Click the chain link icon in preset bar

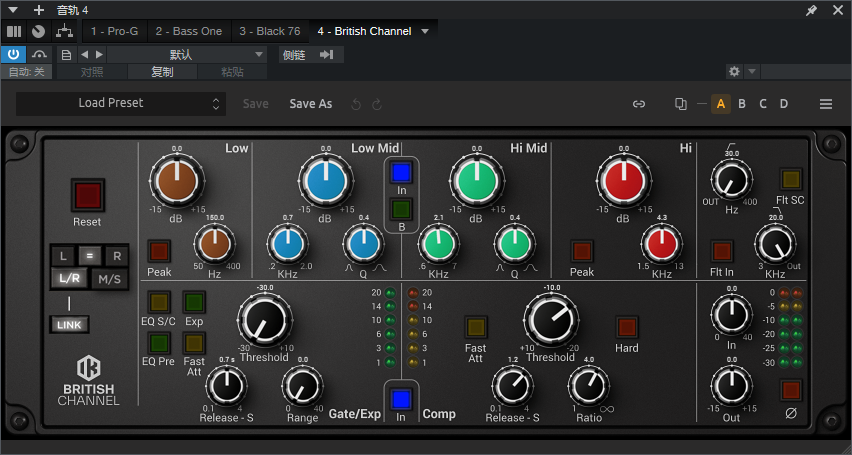(x=639, y=104)
